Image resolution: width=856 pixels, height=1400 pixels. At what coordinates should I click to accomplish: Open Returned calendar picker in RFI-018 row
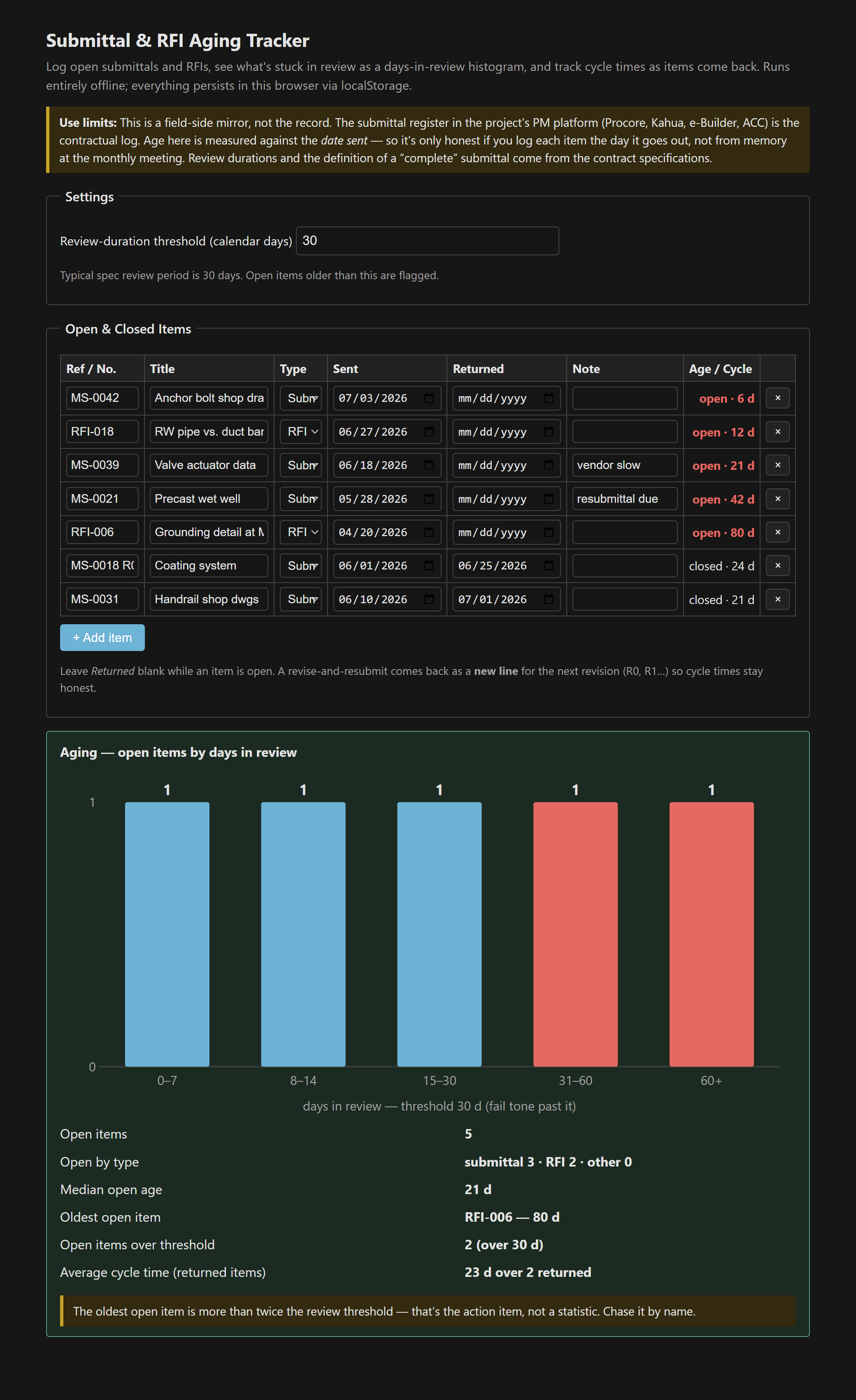[x=549, y=431]
